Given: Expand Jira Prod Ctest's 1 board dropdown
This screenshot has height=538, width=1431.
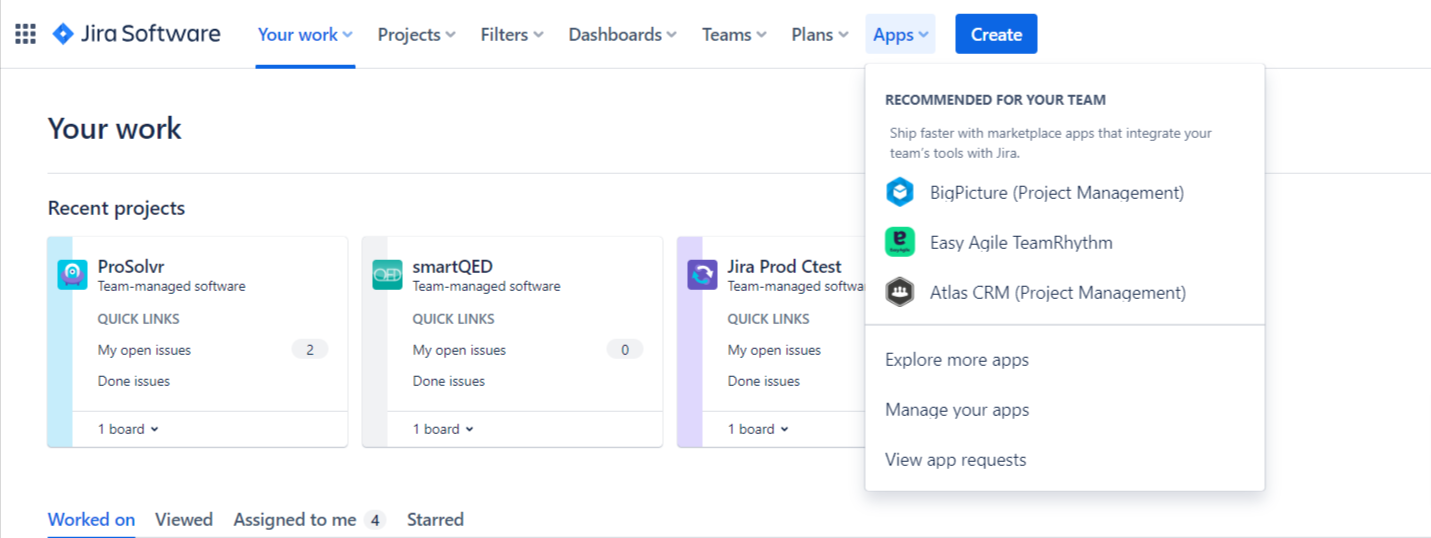Looking at the screenshot, I should coord(758,429).
